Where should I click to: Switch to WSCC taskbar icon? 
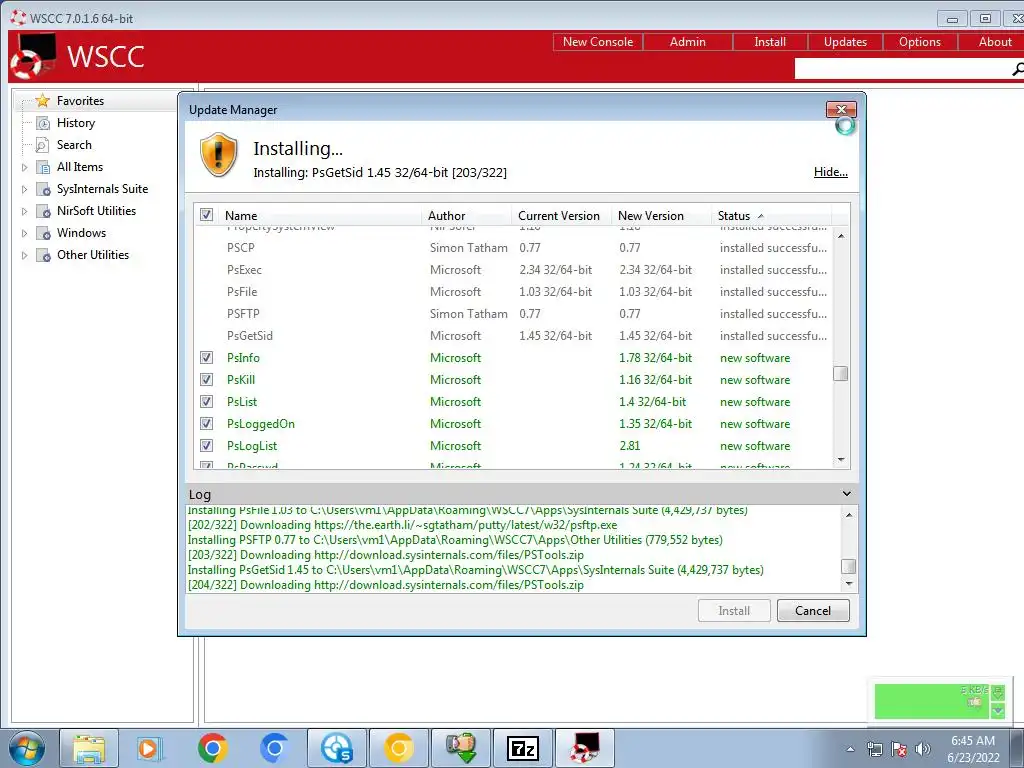coord(585,748)
